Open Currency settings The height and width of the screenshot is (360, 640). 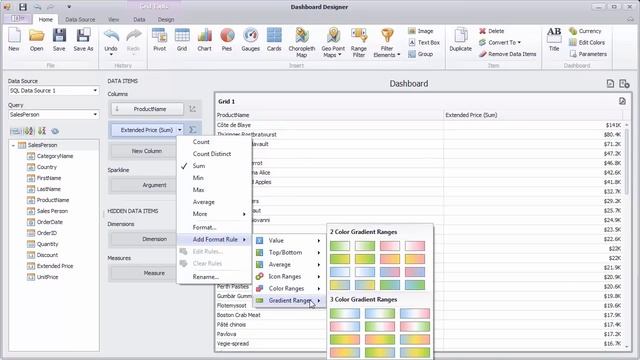[x=585, y=31]
